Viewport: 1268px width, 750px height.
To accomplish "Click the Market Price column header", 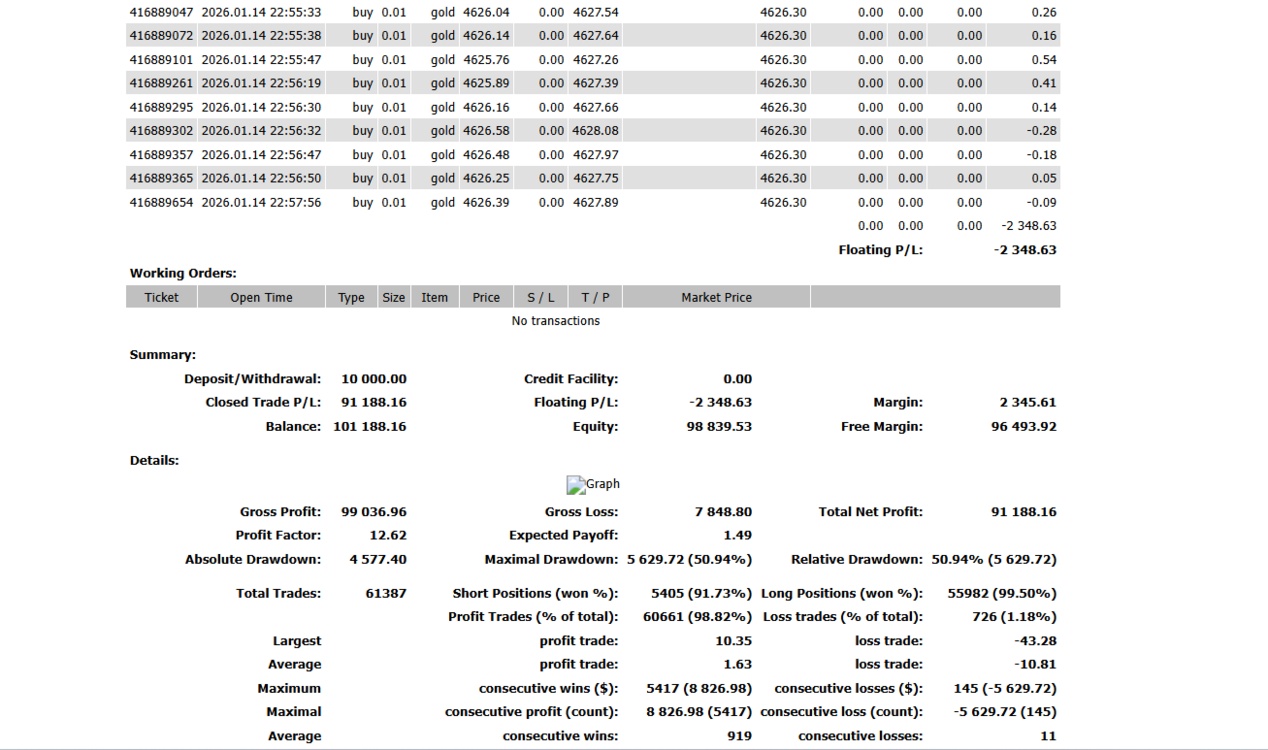I will pos(716,297).
